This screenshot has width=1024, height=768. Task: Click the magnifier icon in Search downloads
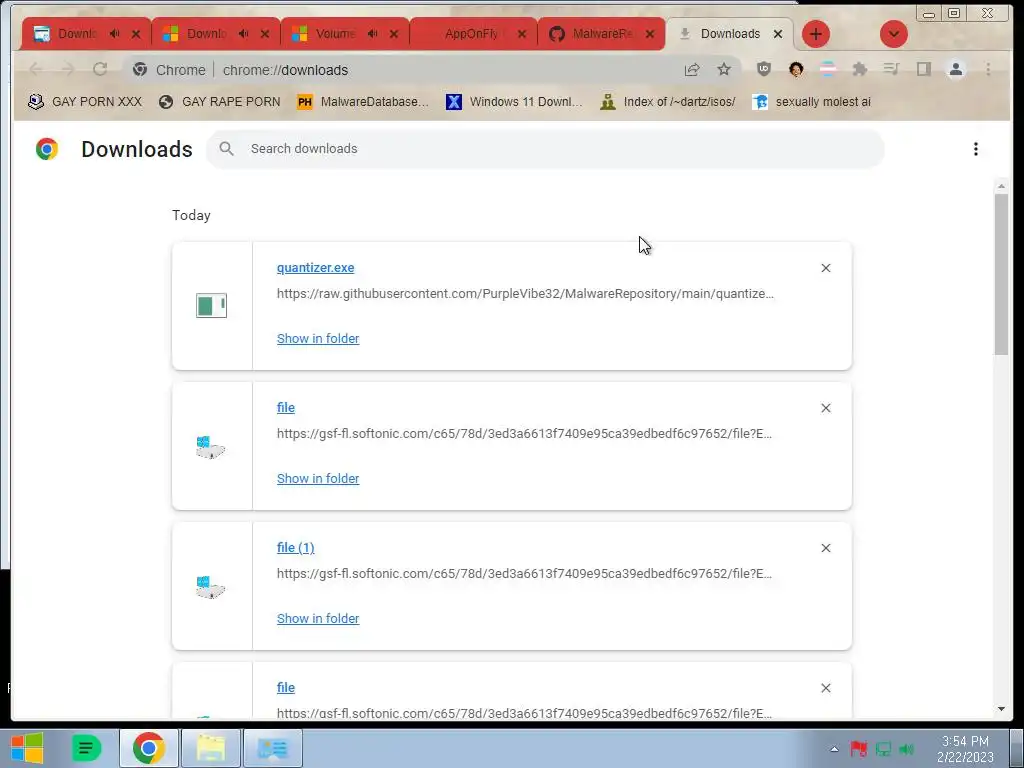click(x=227, y=149)
